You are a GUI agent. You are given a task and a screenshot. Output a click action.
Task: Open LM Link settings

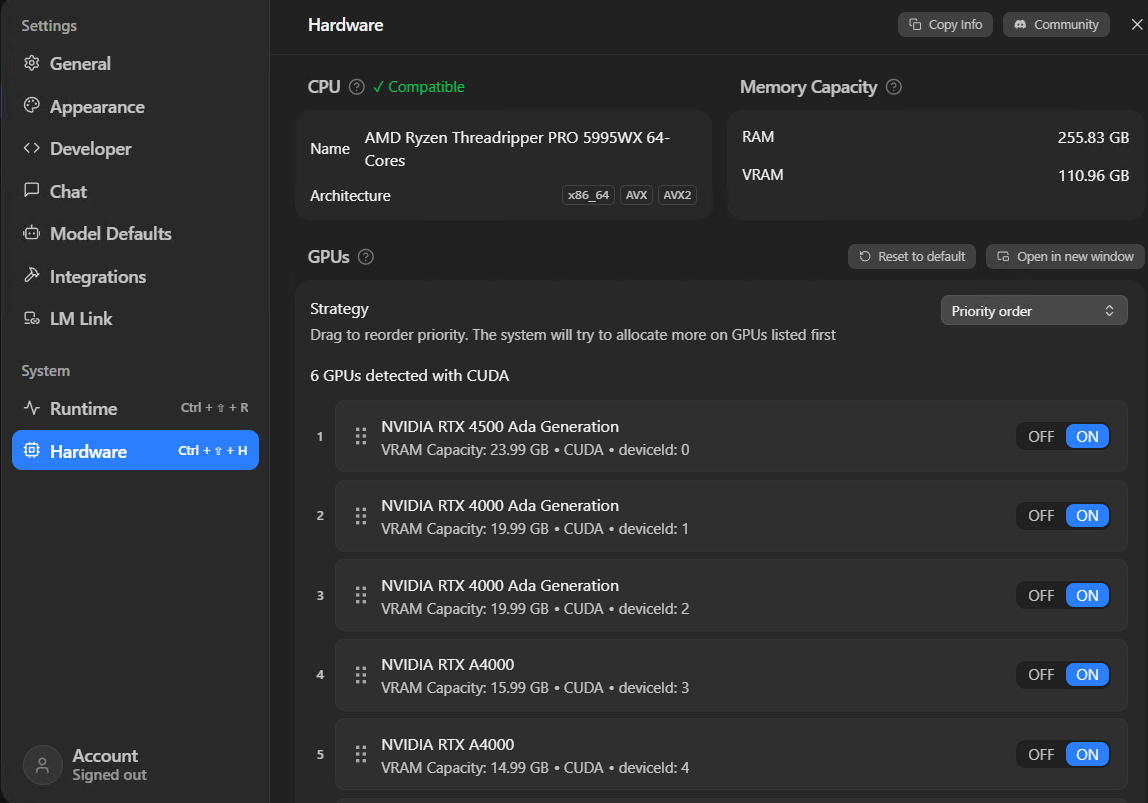point(78,318)
